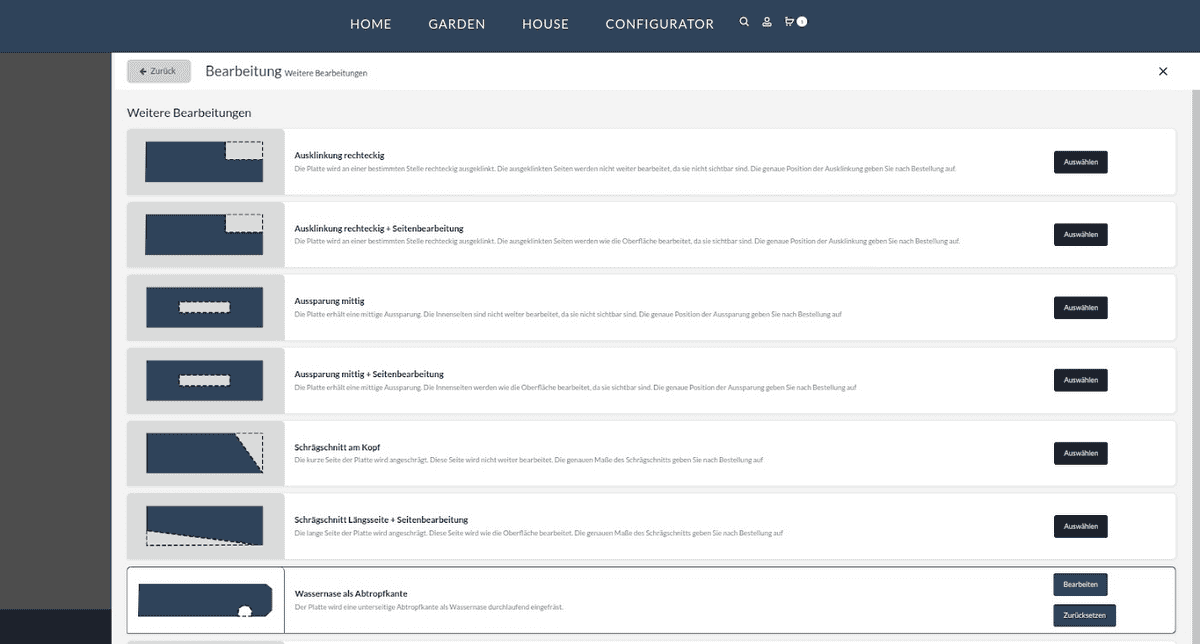1200x644 pixels.
Task: Select Auswählen for Ausklinkung rechteckig
Action: click(x=1080, y=162)
